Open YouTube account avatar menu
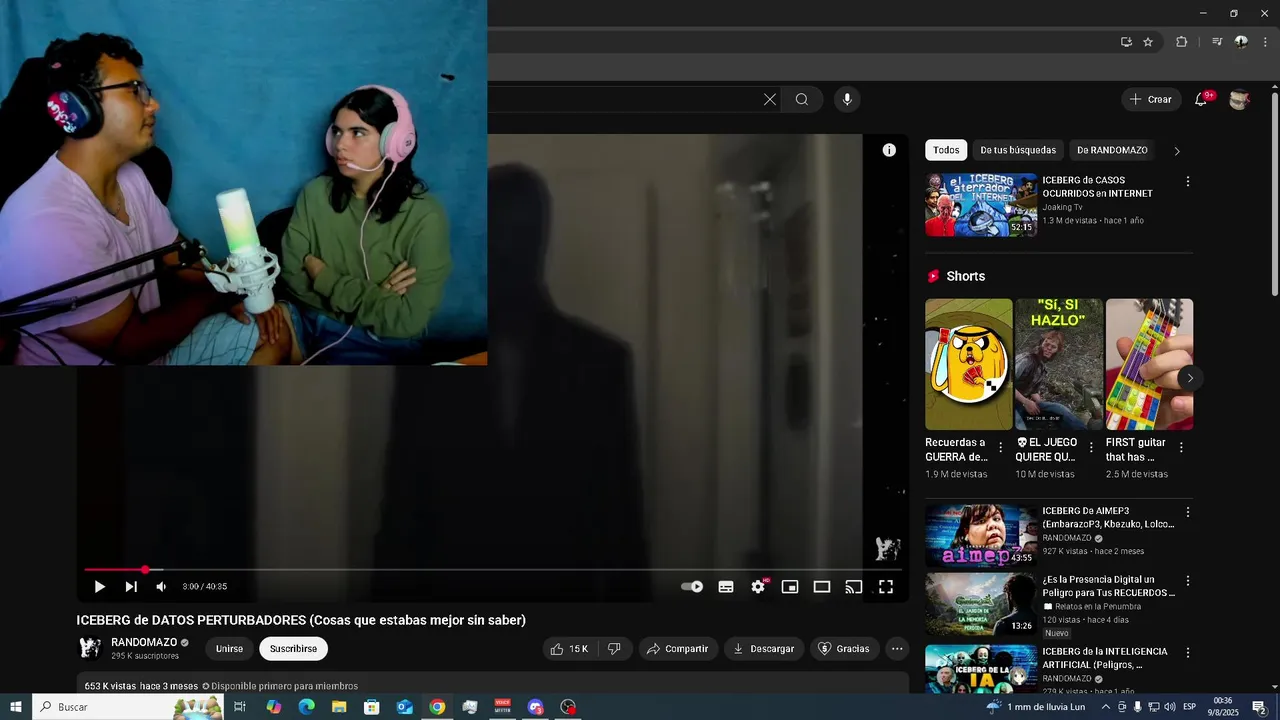This screenshot has height=720, width=1280. tap(1239, 99)
